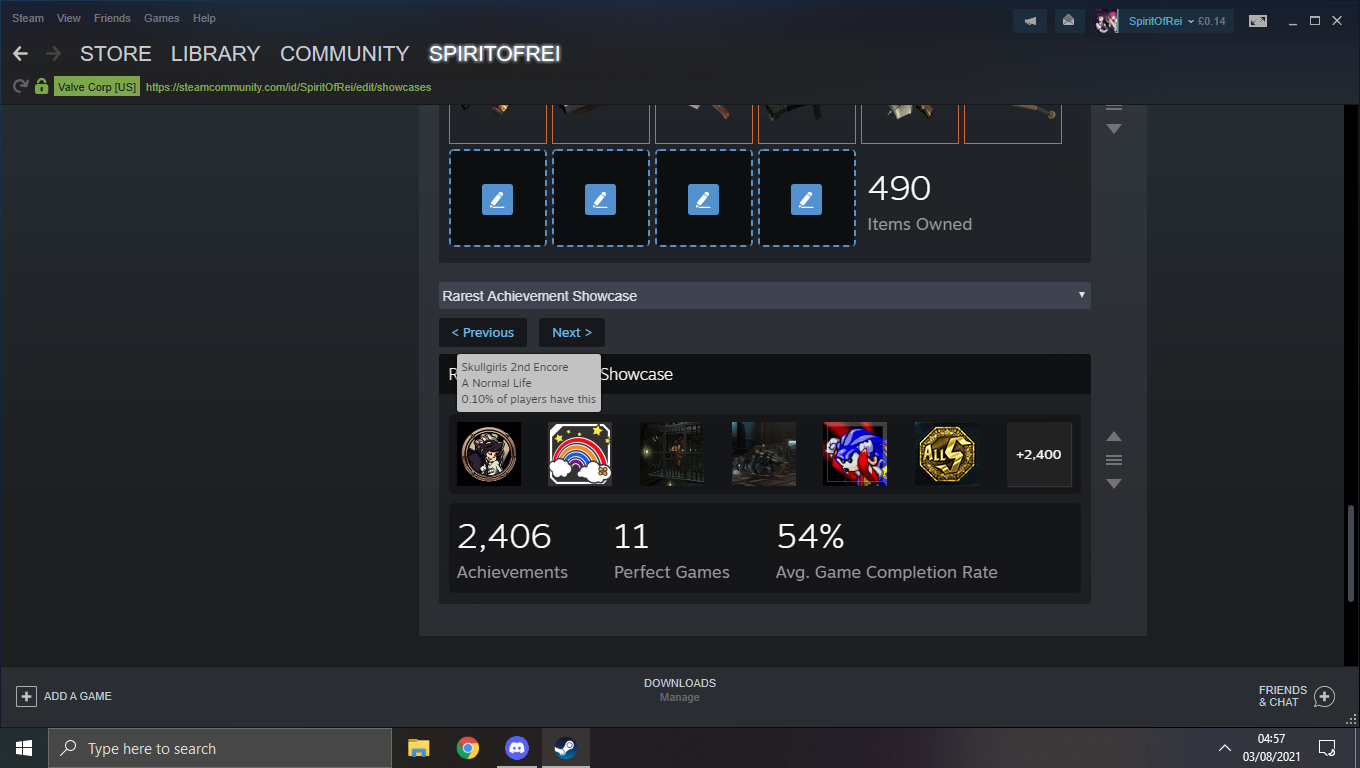Image resolution: width=1360 pixels, height=768 pixels.
Task: Click the back navigation arrow
Action: tap(20, 53)
